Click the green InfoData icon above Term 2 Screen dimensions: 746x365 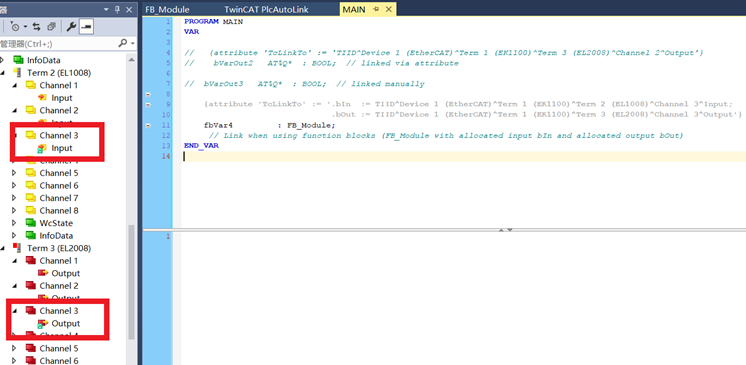pyautogui.click(x=18, y=60)
